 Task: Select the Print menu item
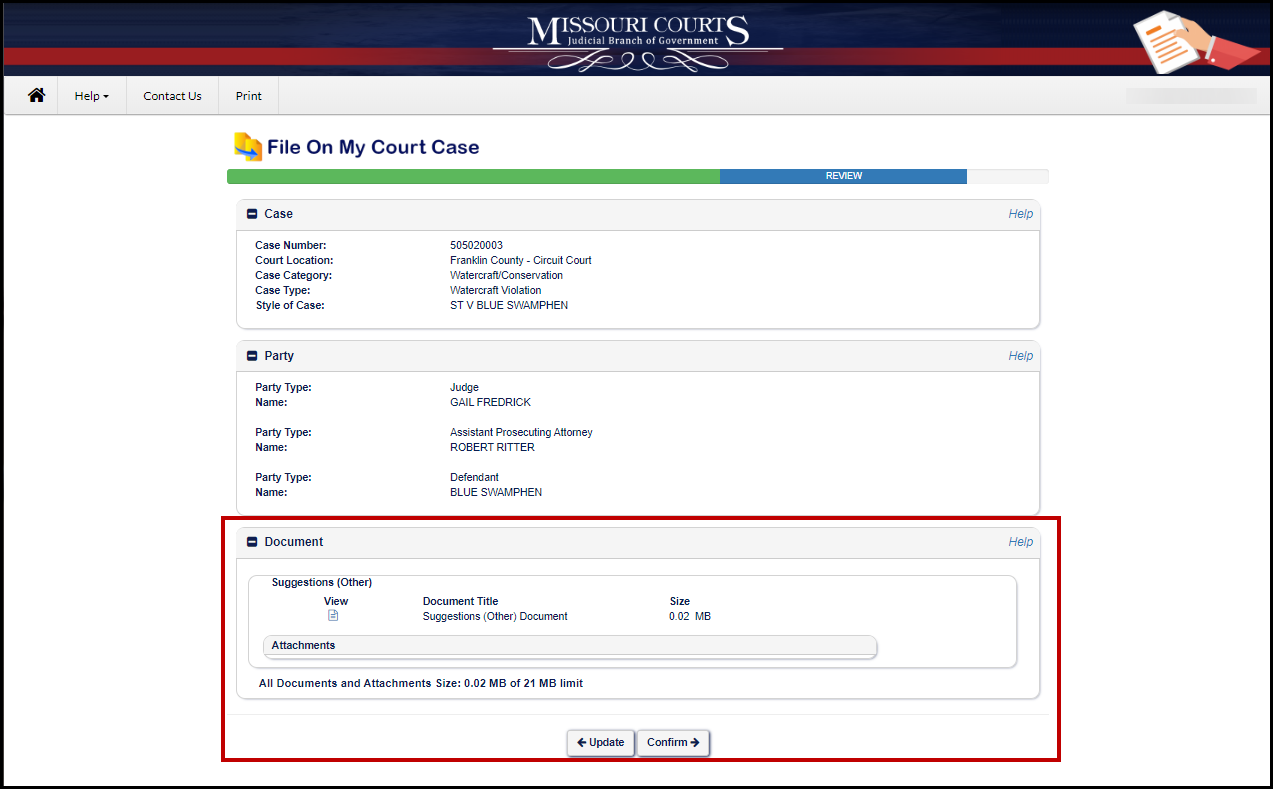(x=248, y=96)
